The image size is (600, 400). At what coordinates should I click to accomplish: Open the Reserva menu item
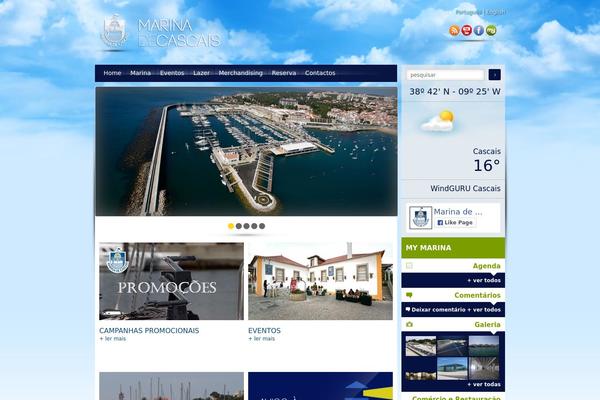284,73
